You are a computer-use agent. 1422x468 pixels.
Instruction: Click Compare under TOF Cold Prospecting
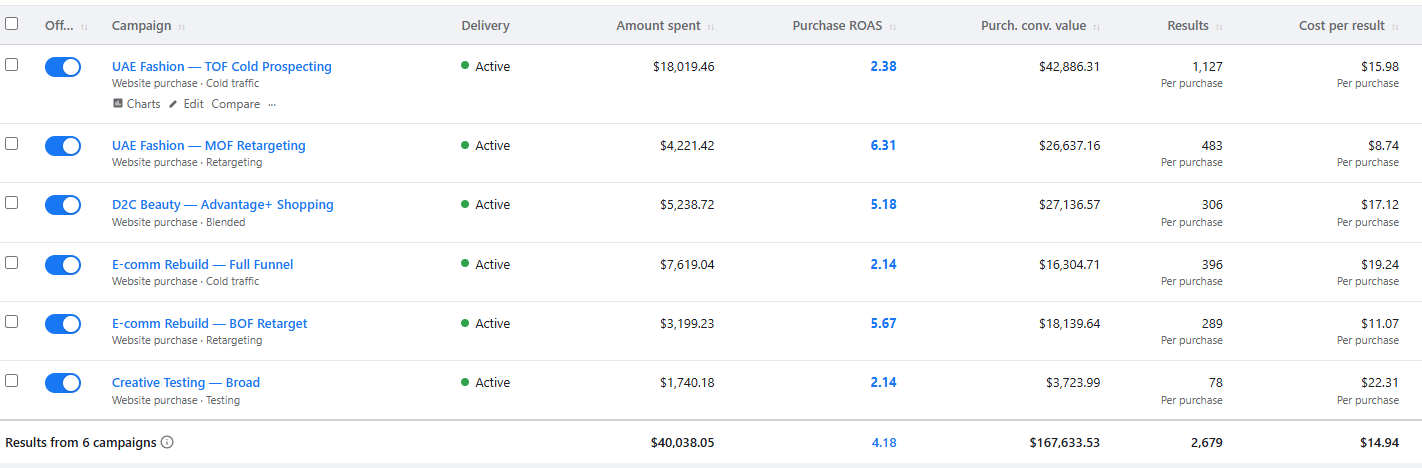[x=235, y=104]
